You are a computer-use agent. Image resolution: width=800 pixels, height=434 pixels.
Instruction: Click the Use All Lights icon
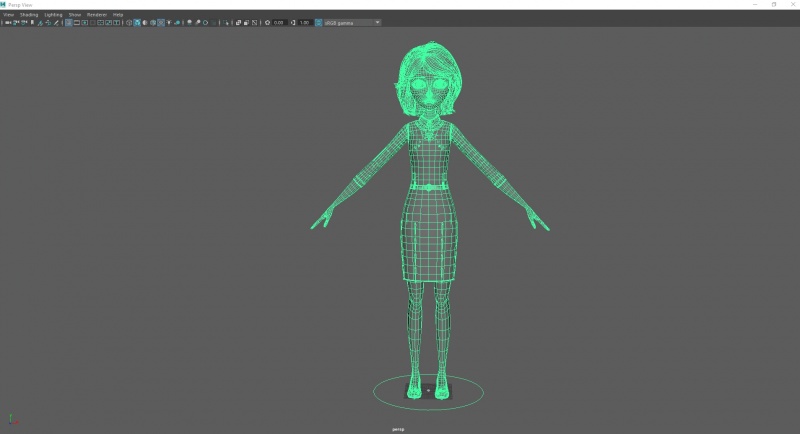169,22
